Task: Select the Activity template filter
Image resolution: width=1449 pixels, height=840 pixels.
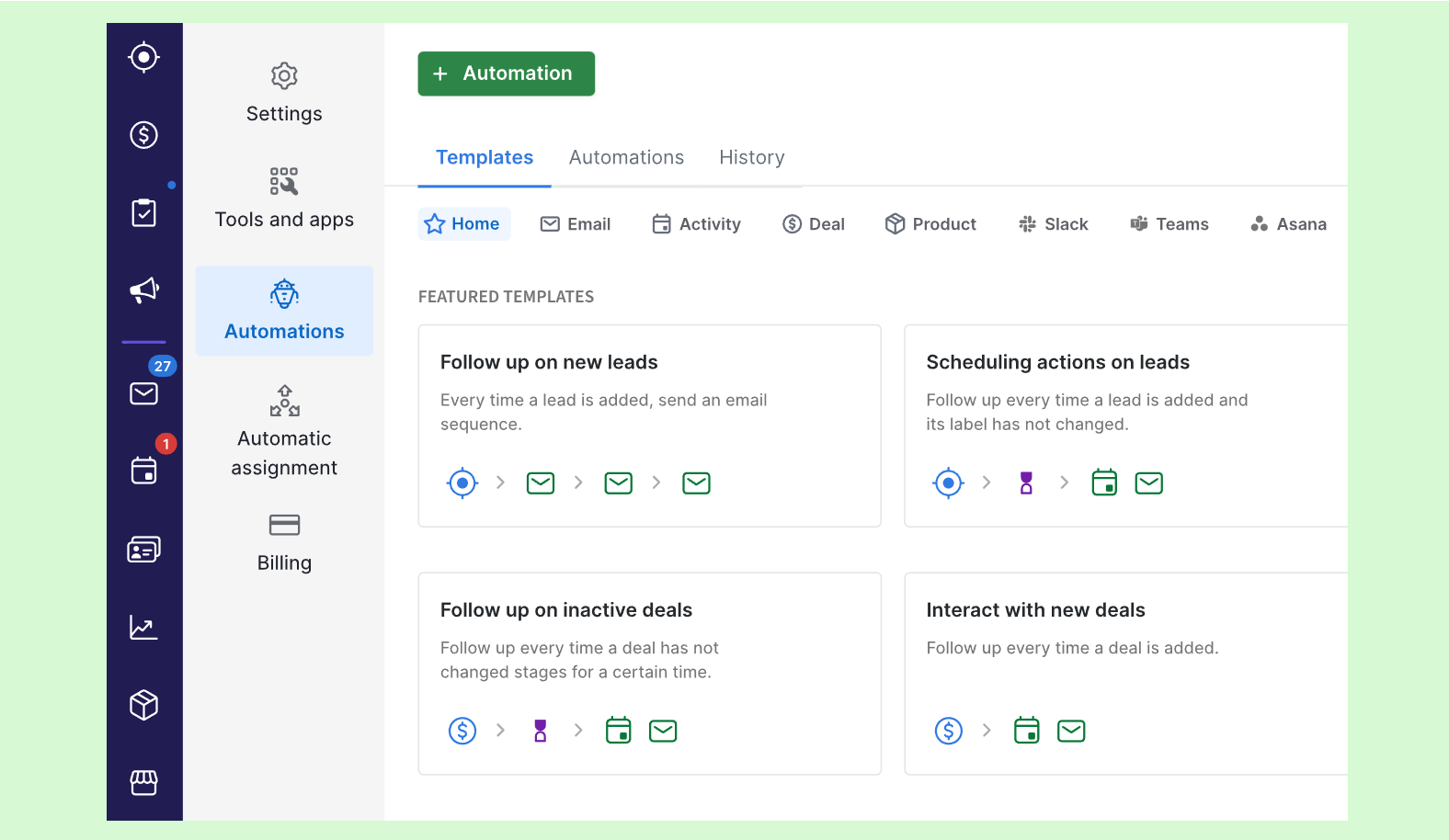Action: point(696,224)
